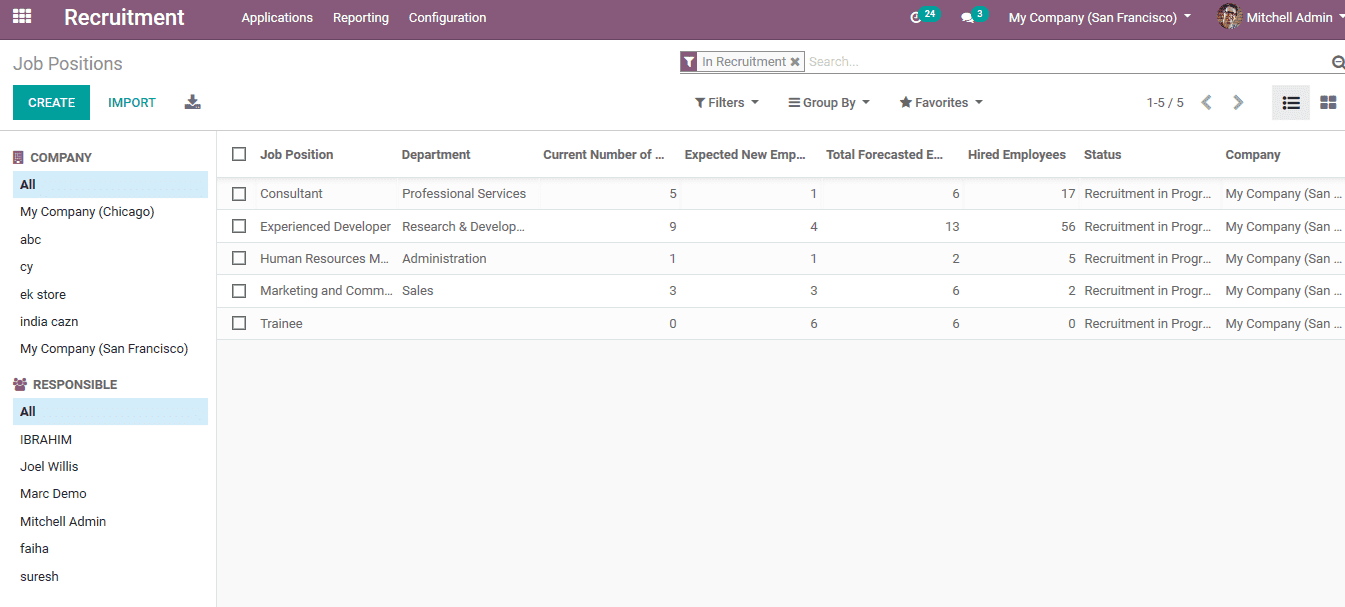Click Mitchell Admin avatar picture
Screen dimensions: 1345x607
click(x=1229, y=17)
